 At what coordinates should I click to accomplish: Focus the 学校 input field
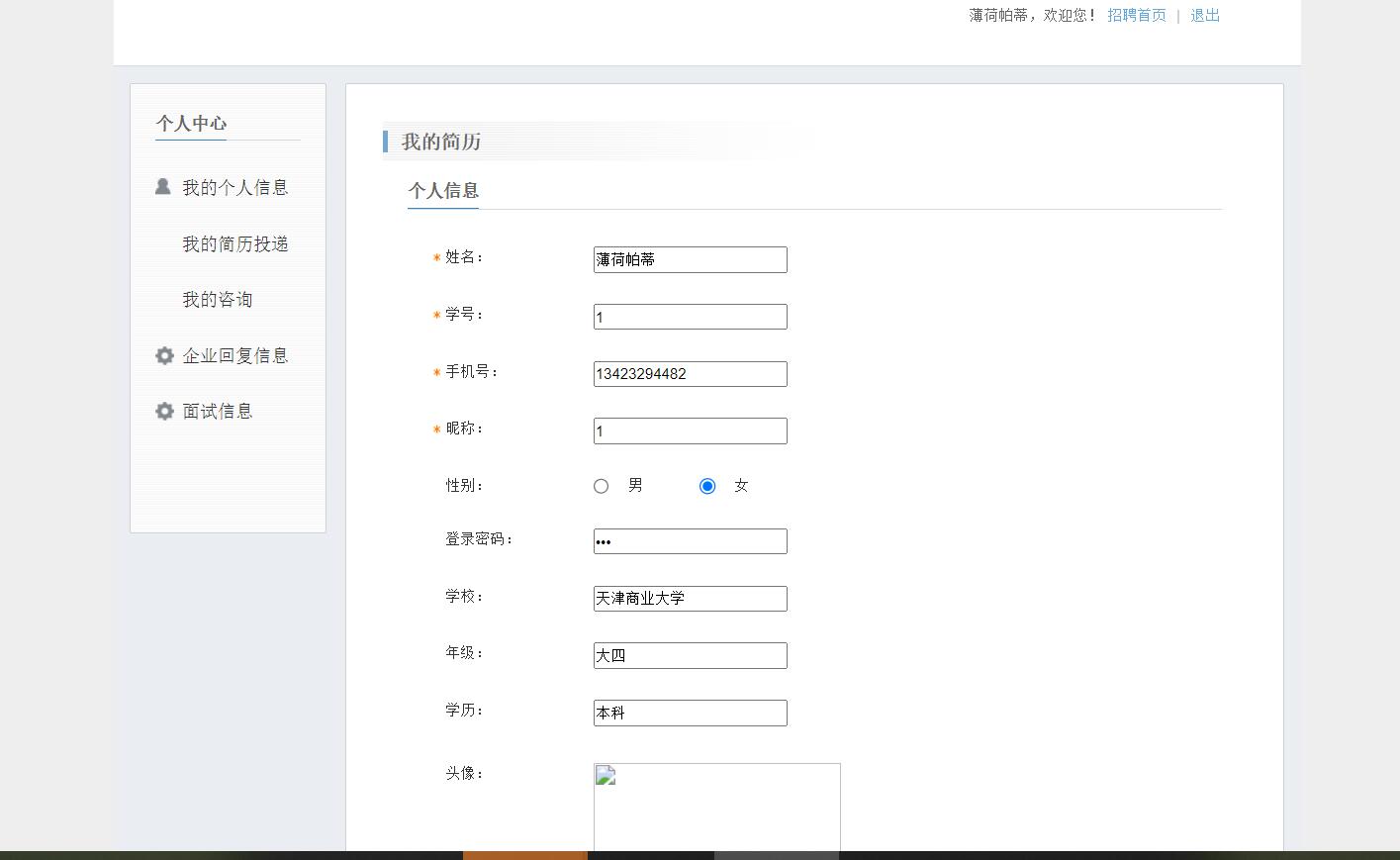point(691,599)
